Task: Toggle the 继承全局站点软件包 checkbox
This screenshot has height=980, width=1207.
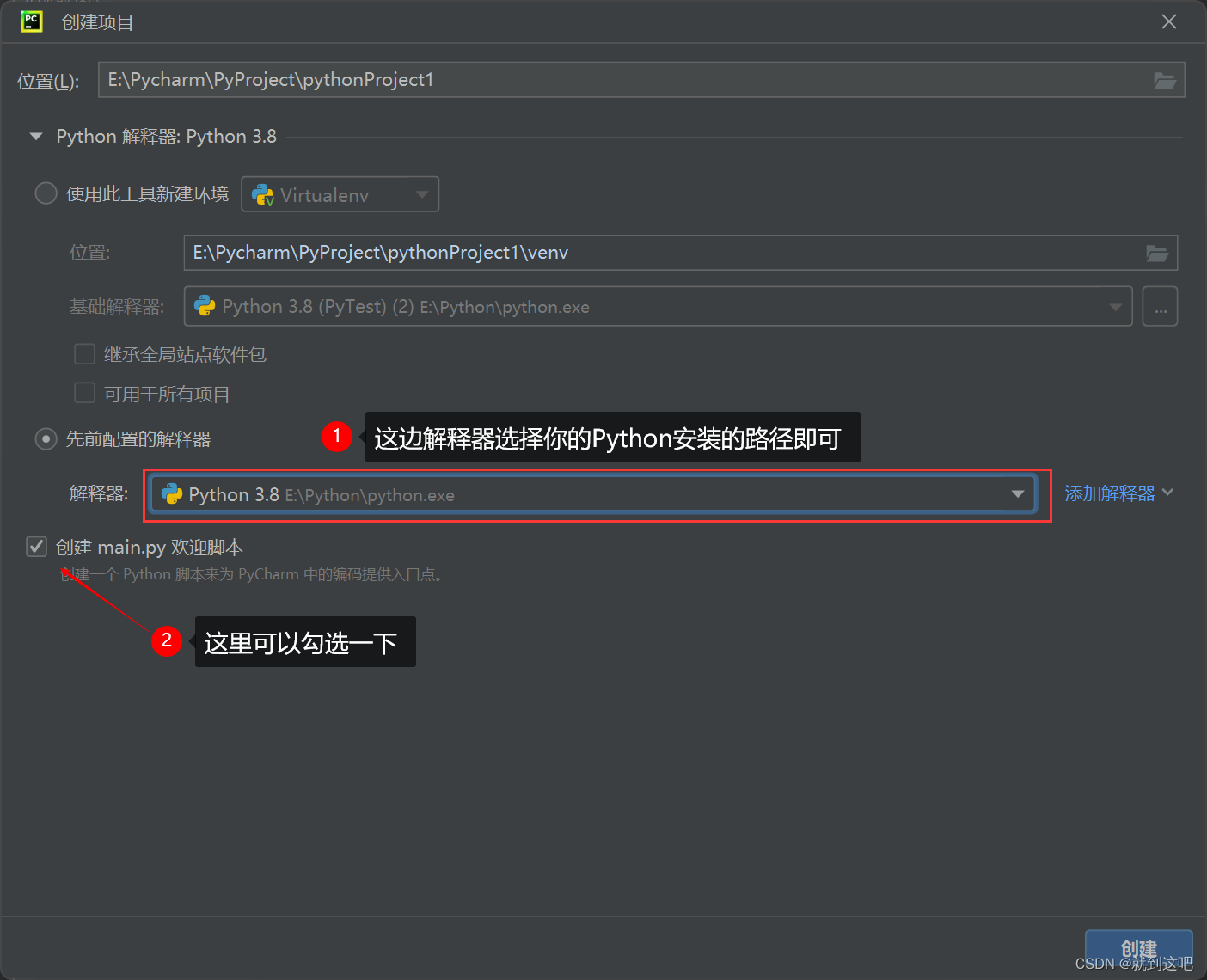Action: (x=84, y=354)
